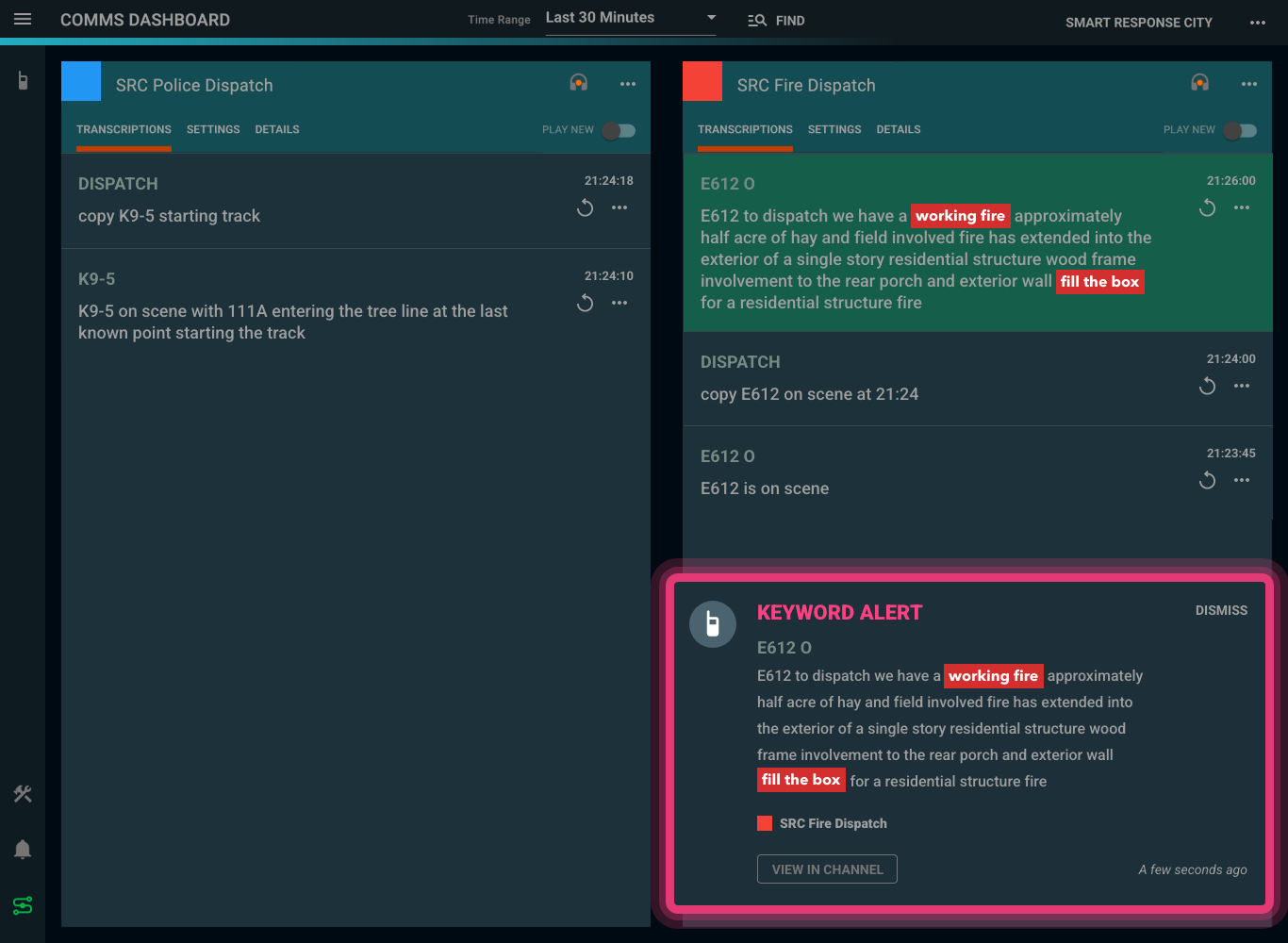
Task: Open the Fire Dispatch Details tab
Action: click(x=899, y=130)
